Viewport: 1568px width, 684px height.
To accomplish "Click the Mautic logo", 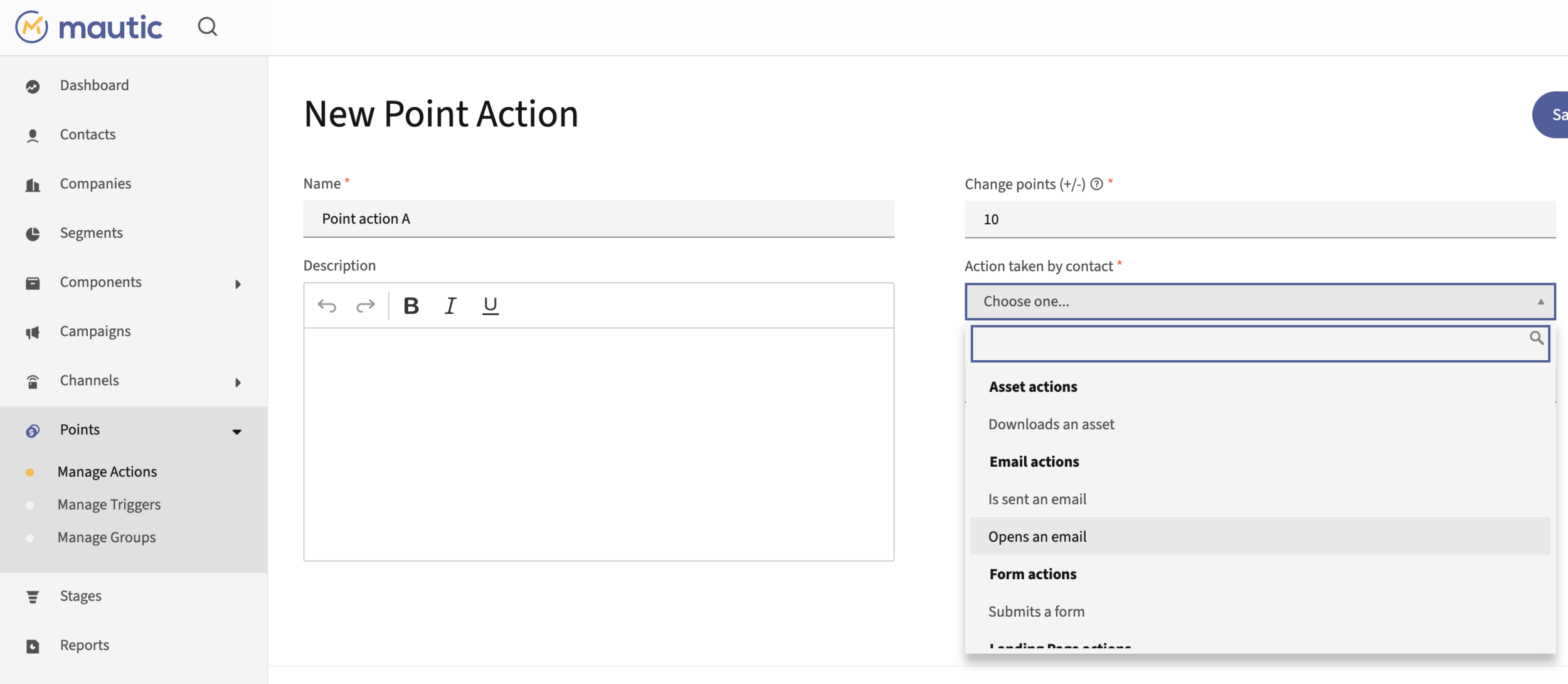I will [x=89, y=26].
